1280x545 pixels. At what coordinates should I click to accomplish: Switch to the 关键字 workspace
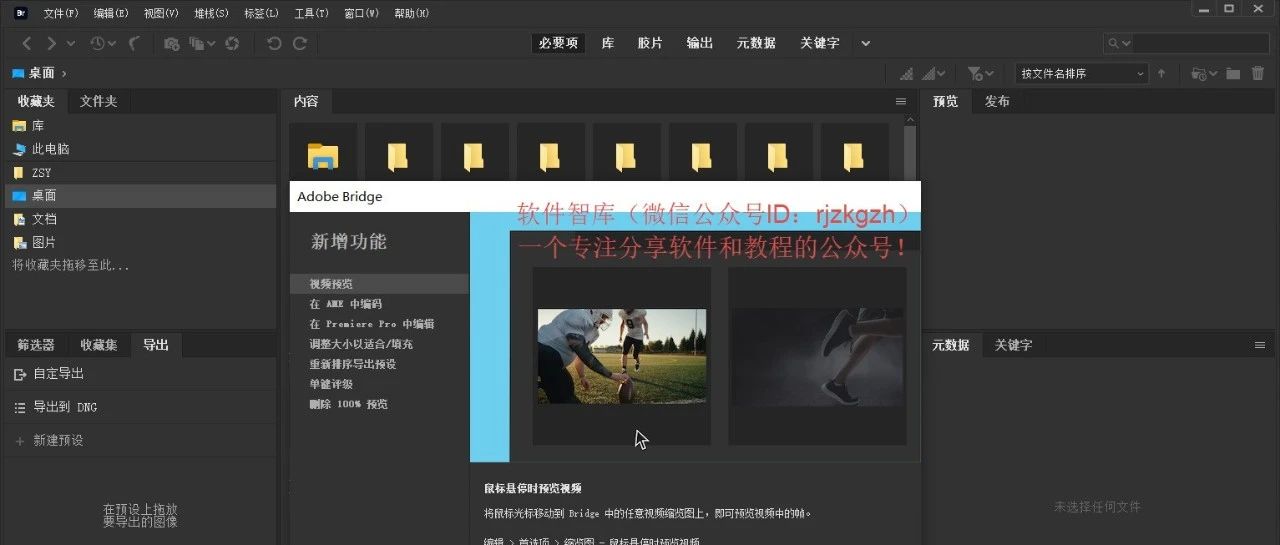click(x=820, y=43)
